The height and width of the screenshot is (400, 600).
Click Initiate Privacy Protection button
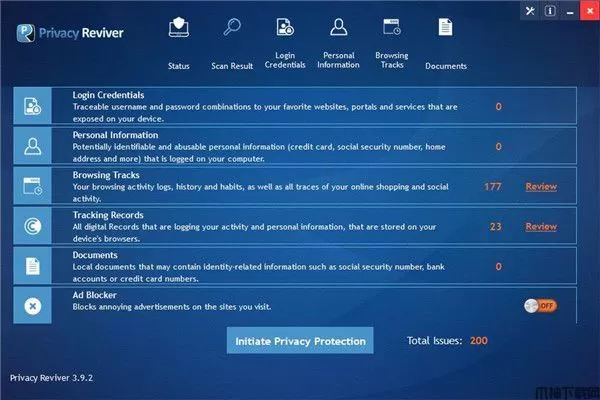pyautogui.click(x=300, y=340)
